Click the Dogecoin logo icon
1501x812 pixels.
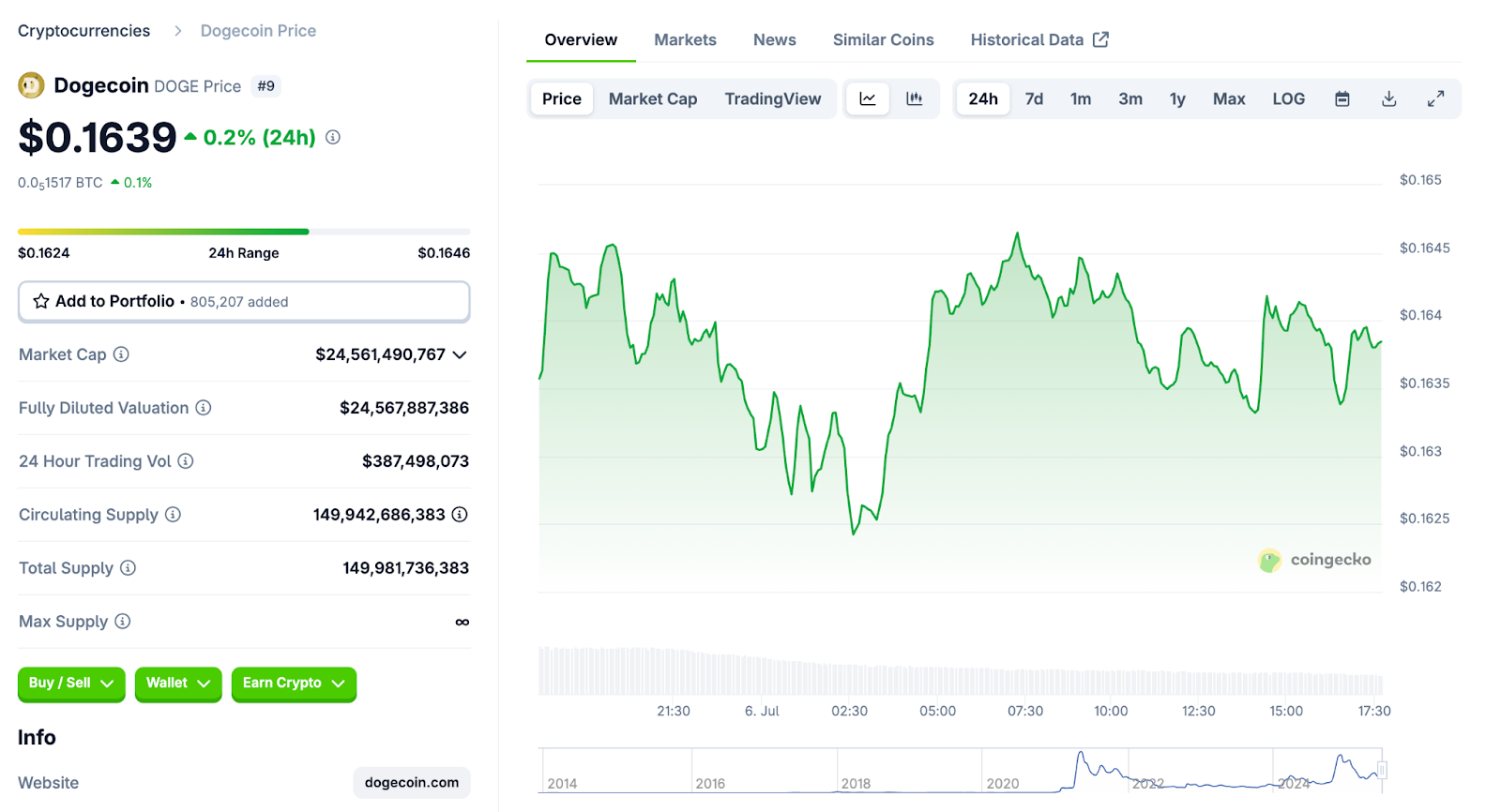pos(31,86)
